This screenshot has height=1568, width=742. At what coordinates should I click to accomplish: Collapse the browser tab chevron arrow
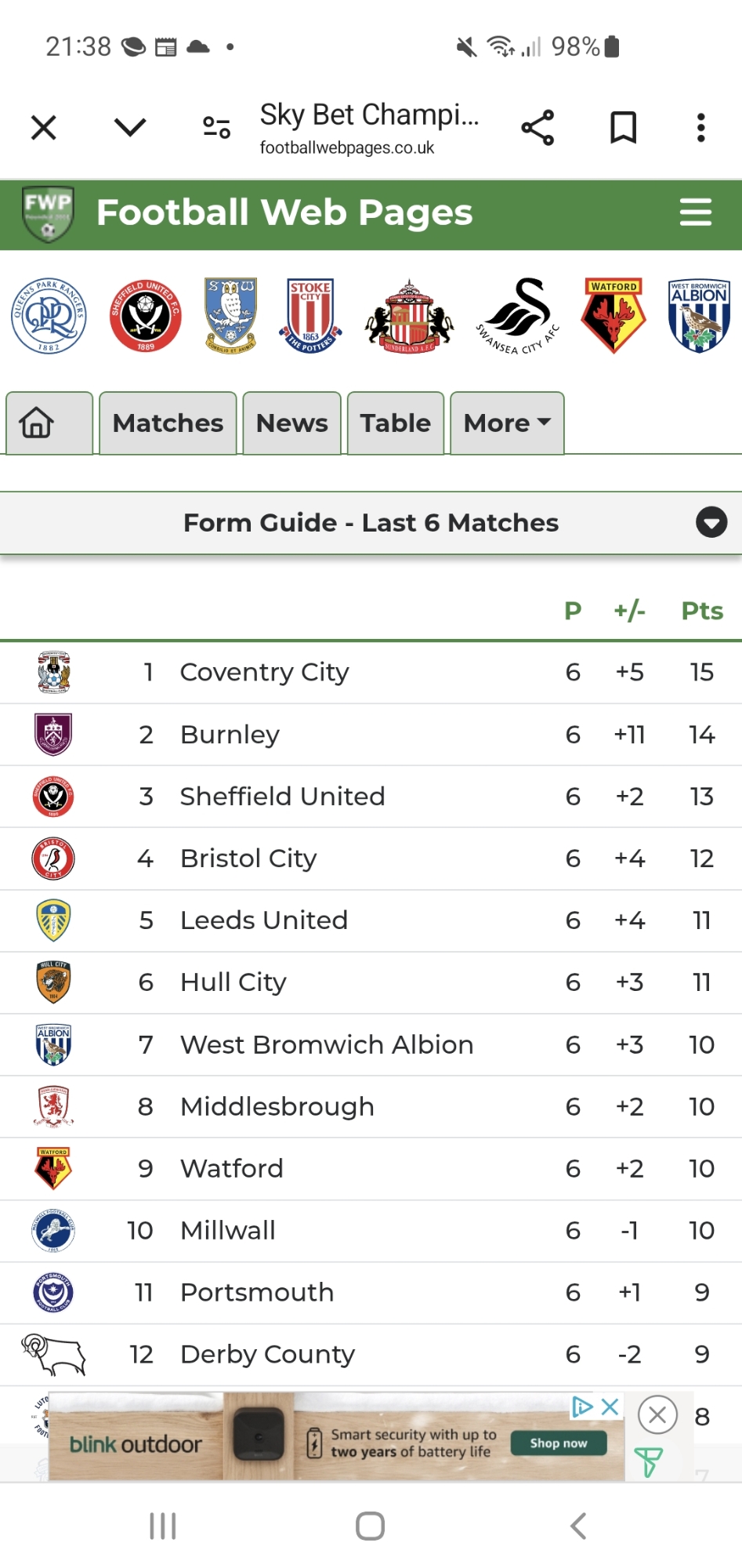130,128
